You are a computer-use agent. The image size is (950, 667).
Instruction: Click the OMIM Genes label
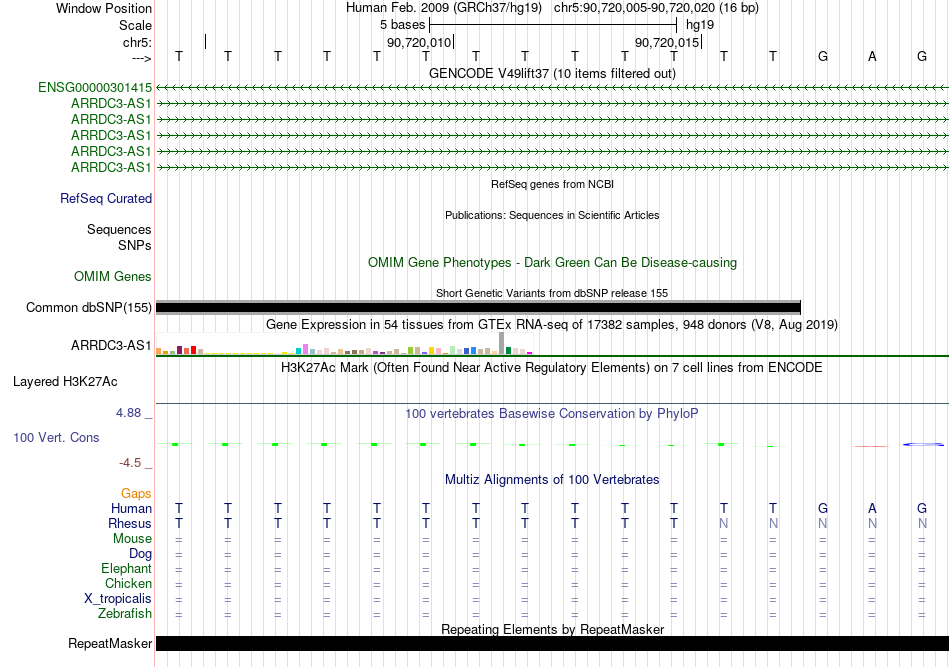click(x=112, y=276)
